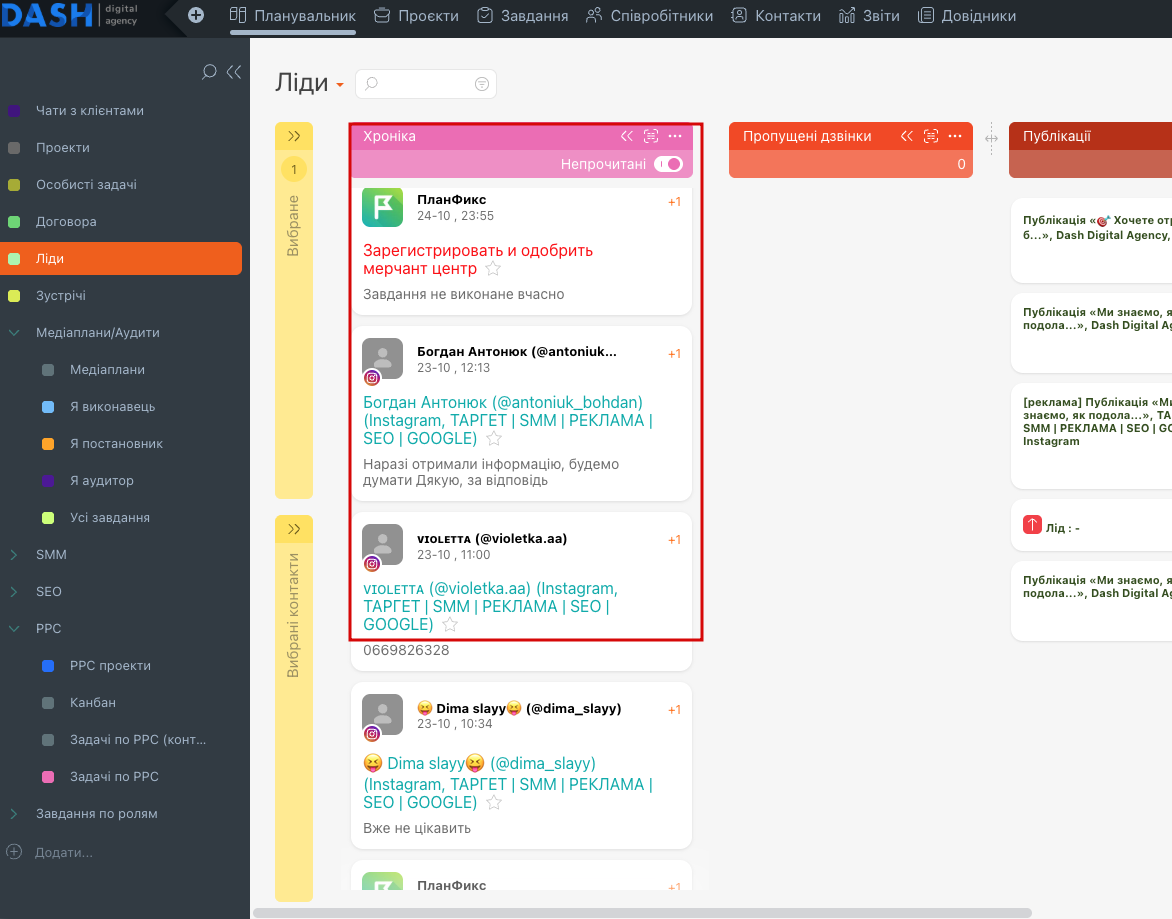This screenshot has height=919, width=1172.
Task: Expand the SMM group chevron
Action: [14, 554]
